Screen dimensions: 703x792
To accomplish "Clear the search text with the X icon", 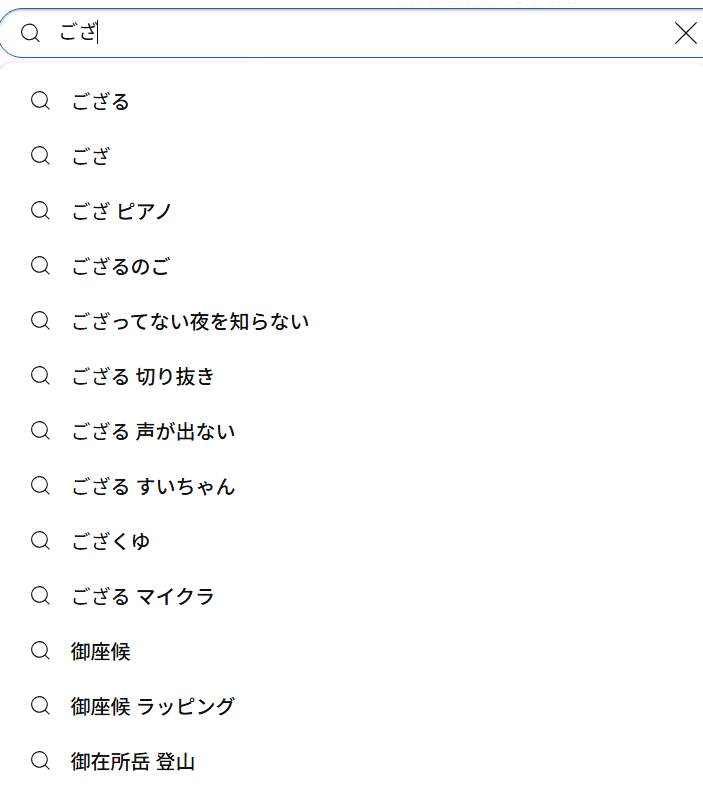I will click(x=685, y=34).
